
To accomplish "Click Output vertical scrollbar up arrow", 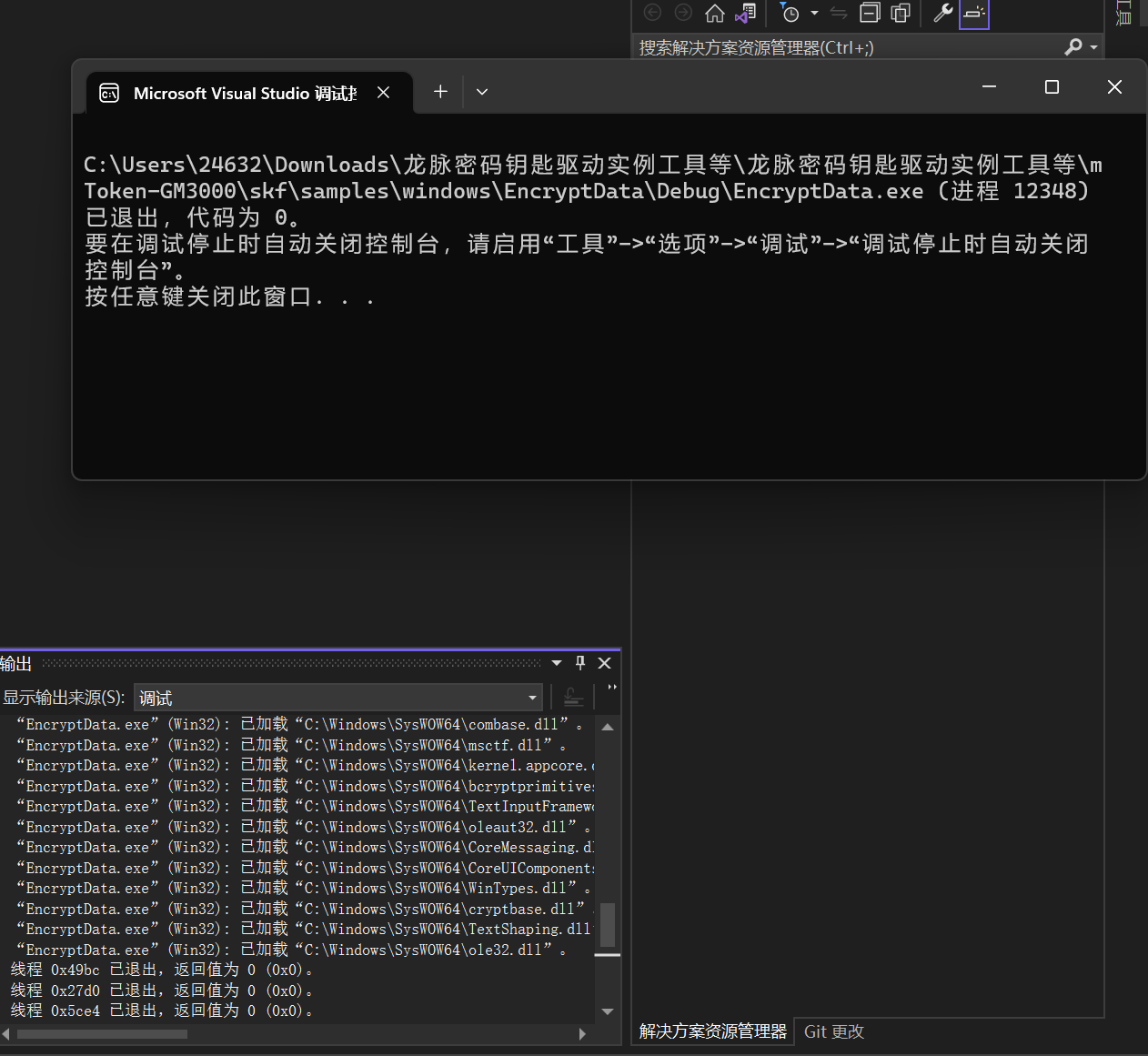I will [x=608, y=727].
